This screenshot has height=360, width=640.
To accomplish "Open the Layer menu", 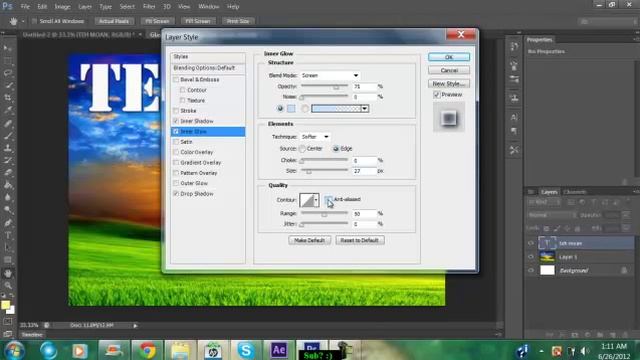I will pyautogui.click(x=85, y=7).
